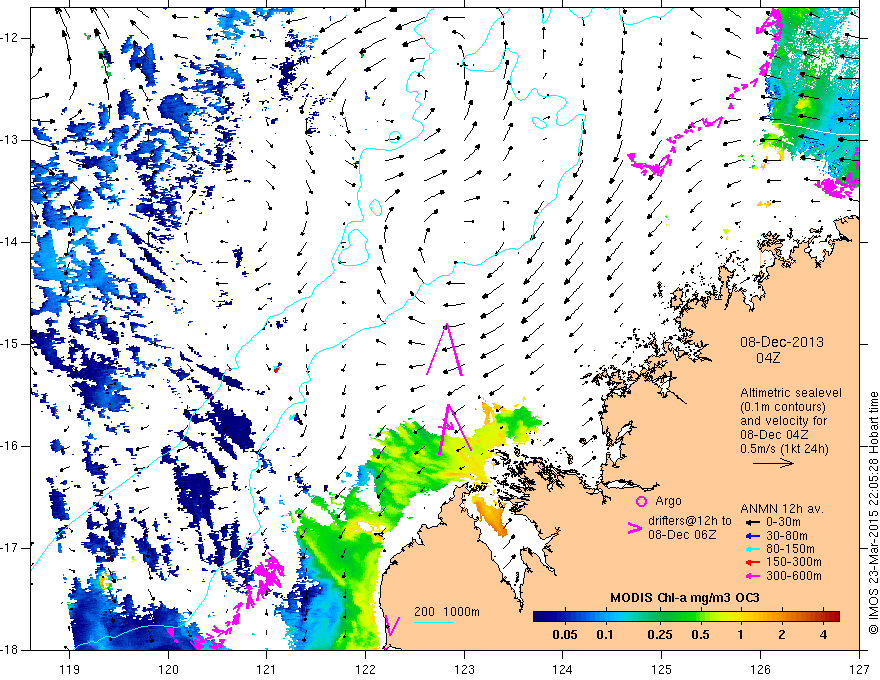Click the 126 longitude axis label
Screen dimensions: 880x680
[760, 669]
